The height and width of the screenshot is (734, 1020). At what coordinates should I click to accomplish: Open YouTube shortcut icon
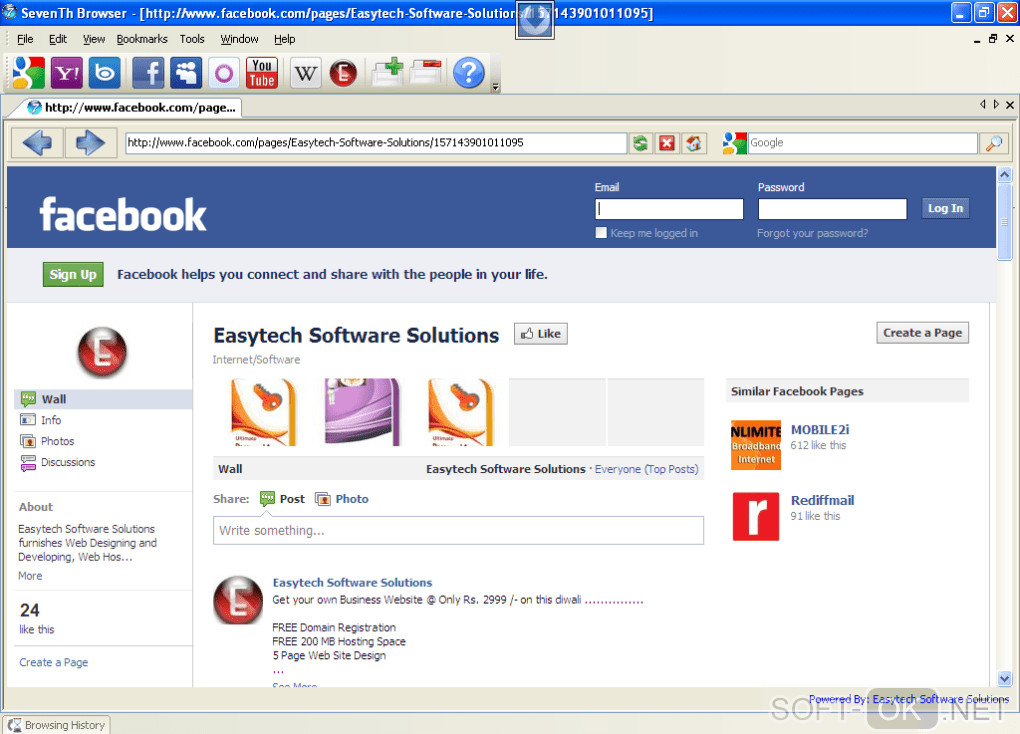point(262,72)
